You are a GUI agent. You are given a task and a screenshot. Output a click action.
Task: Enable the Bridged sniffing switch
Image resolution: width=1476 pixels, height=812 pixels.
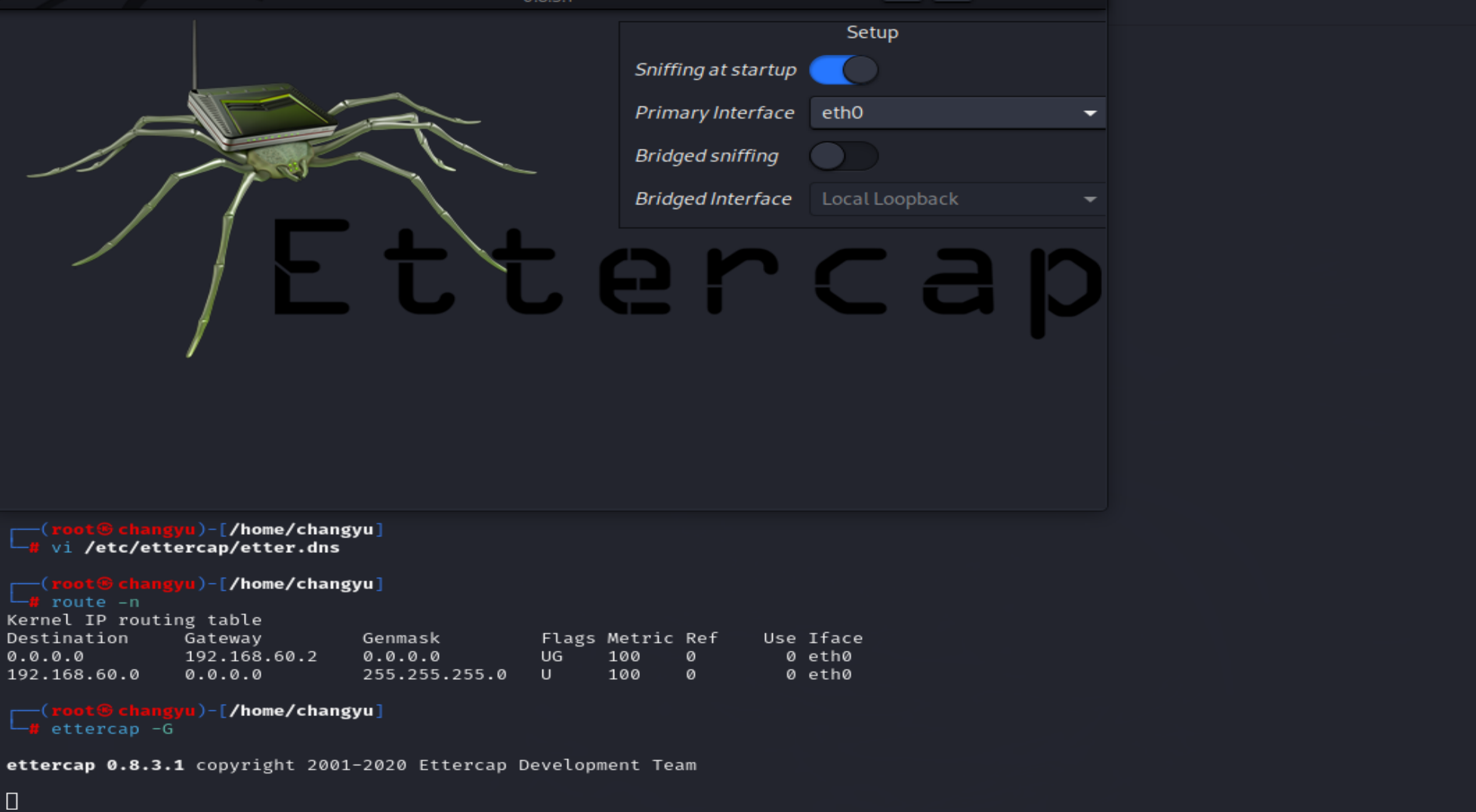[x=843, y=156]
